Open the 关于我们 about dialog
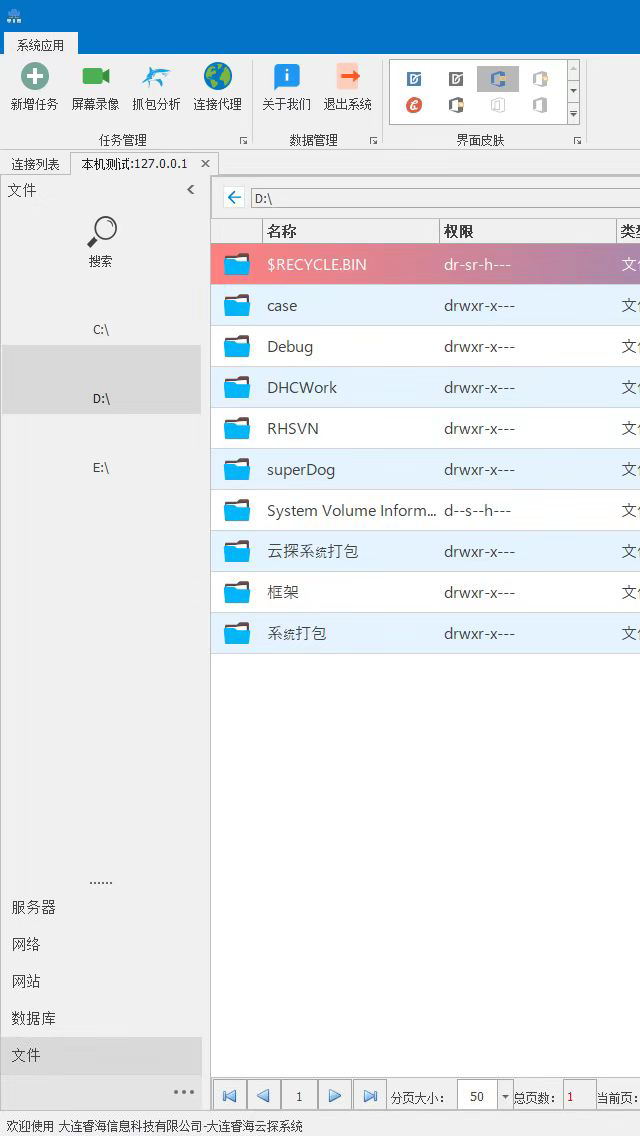This screenshot has width=640, height=1136. (286, 78)
